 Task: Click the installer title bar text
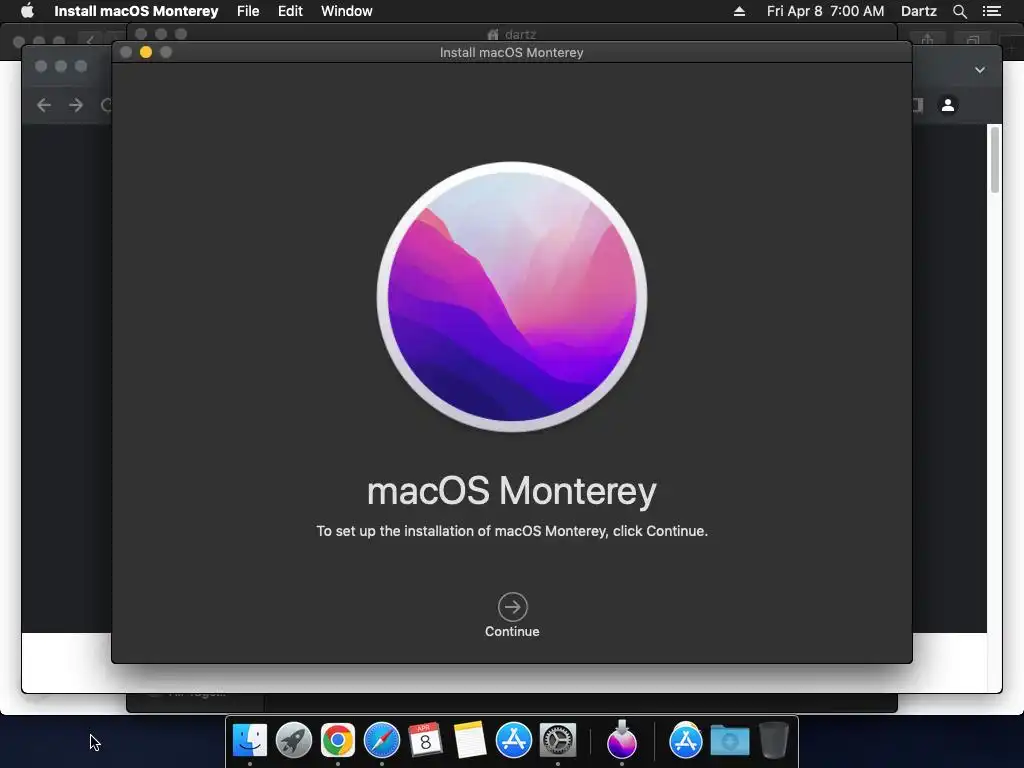(511, 52)
